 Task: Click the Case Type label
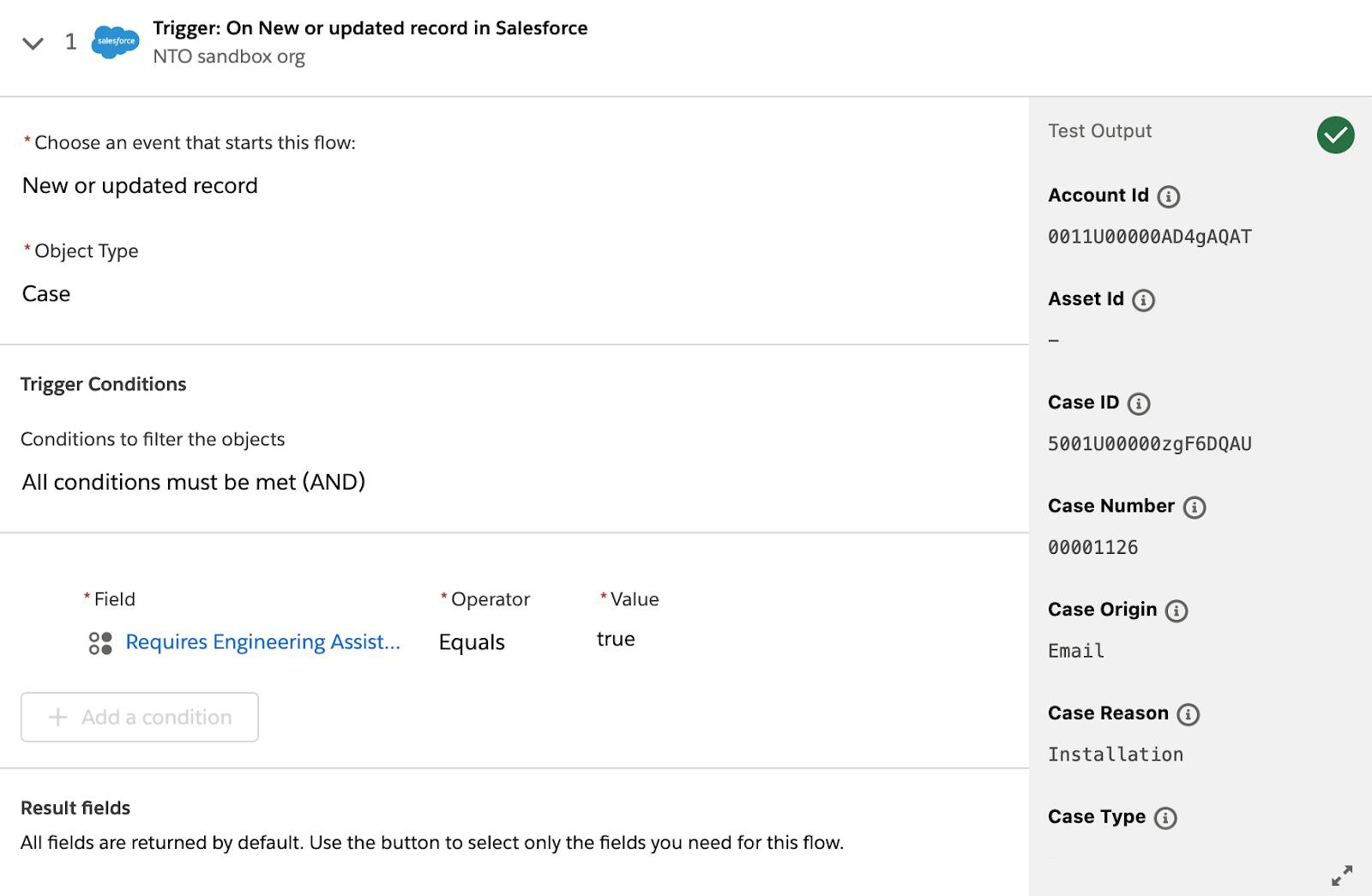pyautogui.click(x=1097, y=817)
